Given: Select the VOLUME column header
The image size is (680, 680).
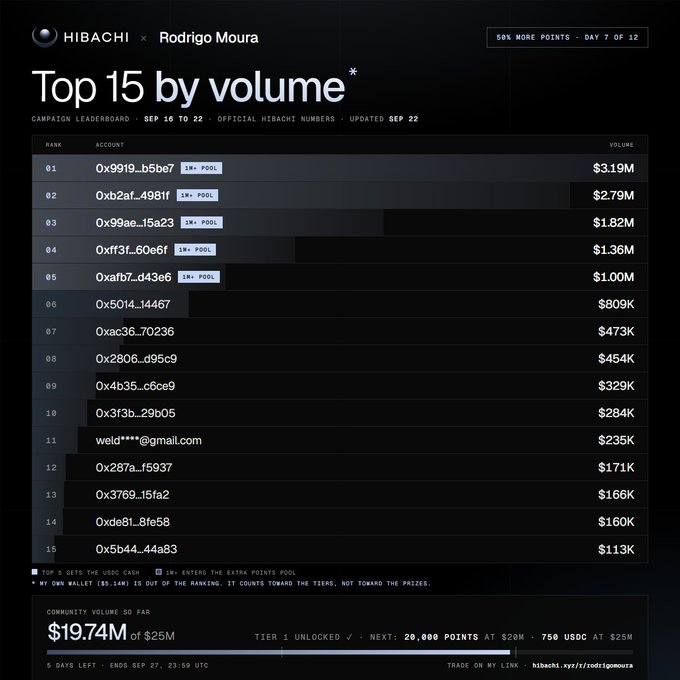Looking at the screenshot, I should click(x=621, y=145).
